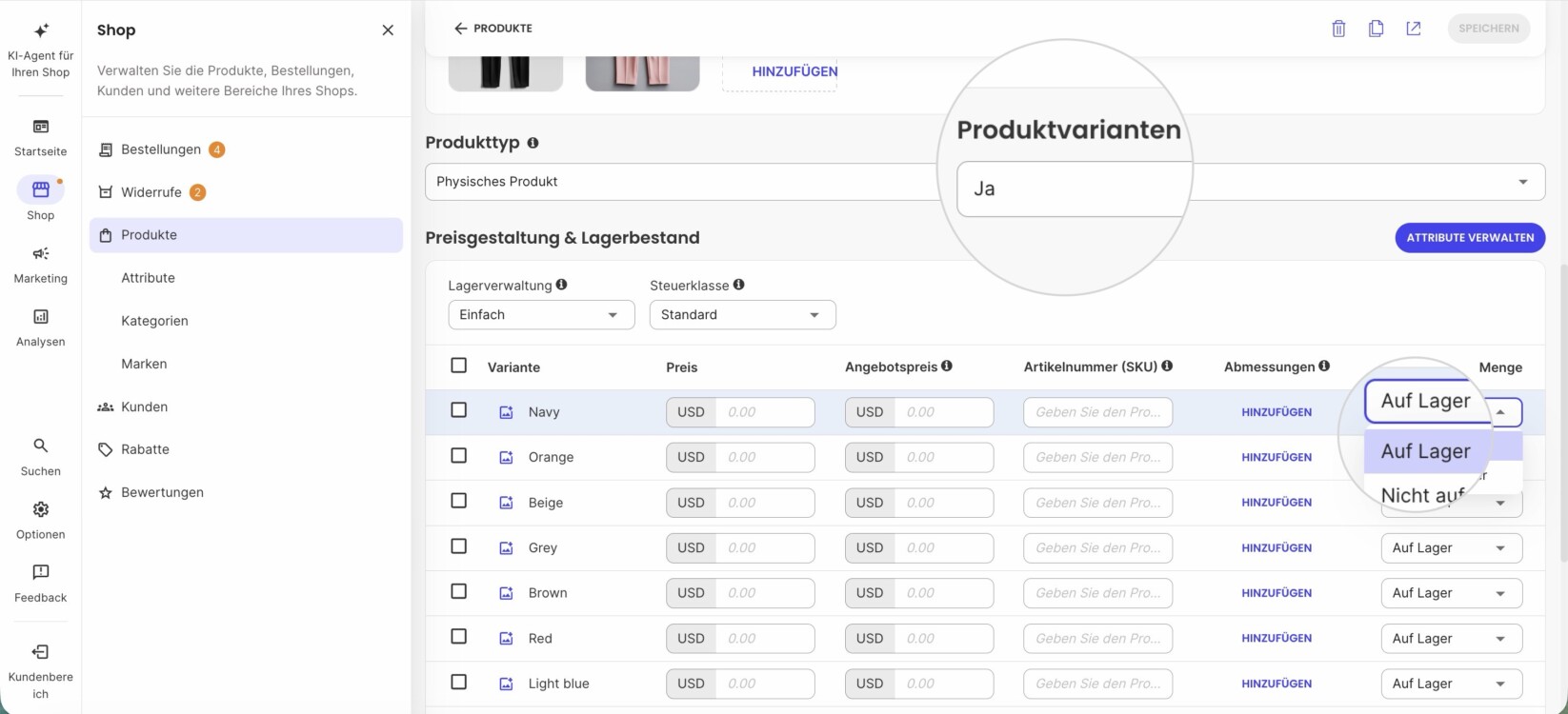Open stock dropdown for Brown row
The height and width of the screenshot is (714, 1568).
[1451, 593]
